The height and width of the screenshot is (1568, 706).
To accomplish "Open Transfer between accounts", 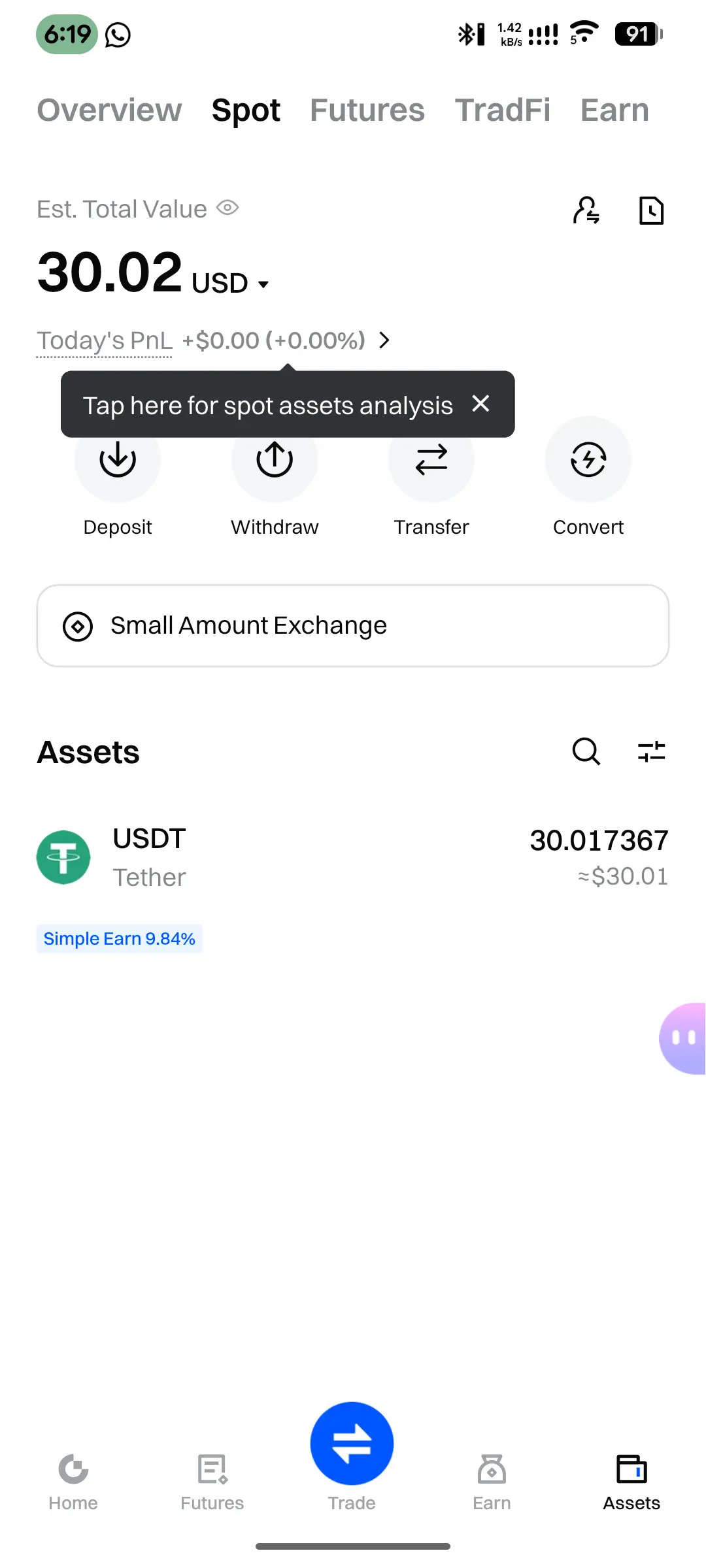I will (x=431, y=460).
